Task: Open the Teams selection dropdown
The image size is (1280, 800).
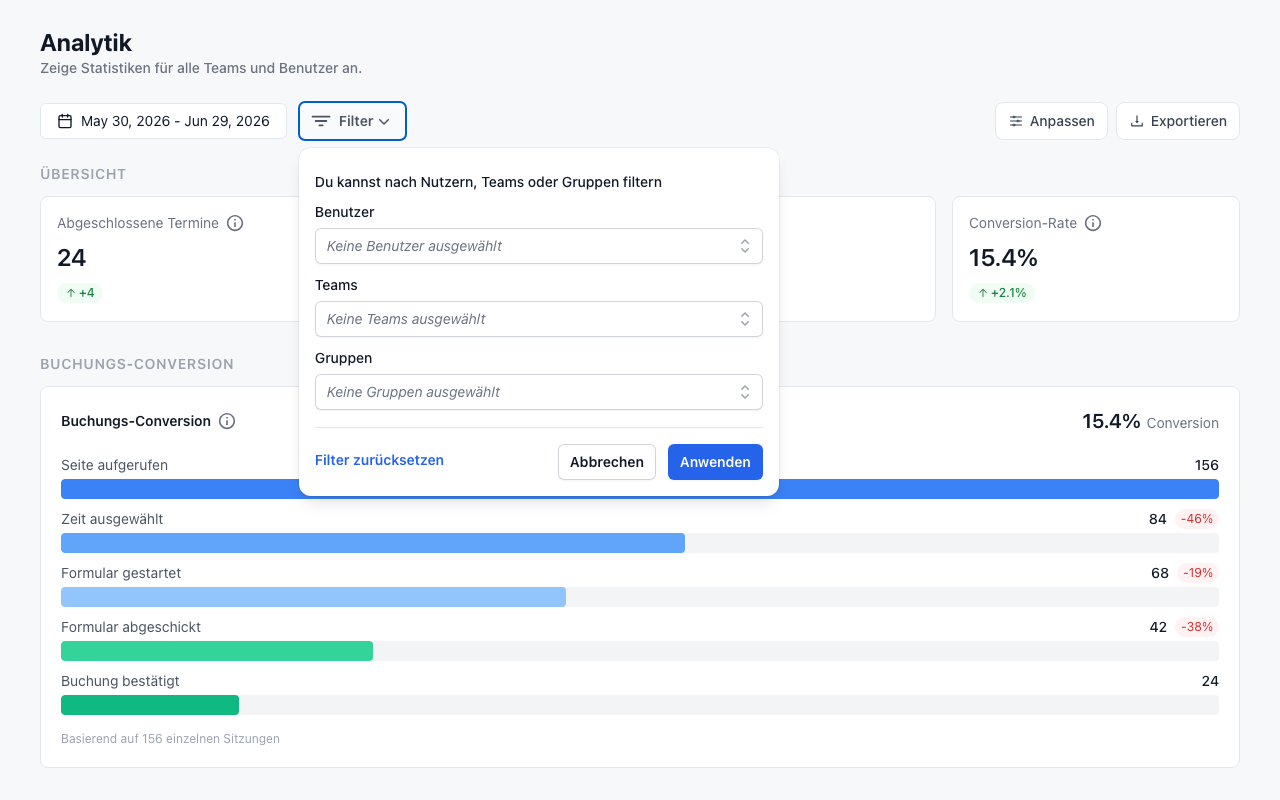Action: tap(539, 319)
